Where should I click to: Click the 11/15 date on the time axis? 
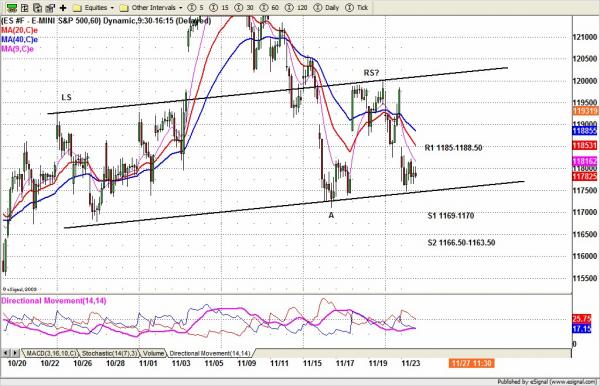(x=312, y=363)
